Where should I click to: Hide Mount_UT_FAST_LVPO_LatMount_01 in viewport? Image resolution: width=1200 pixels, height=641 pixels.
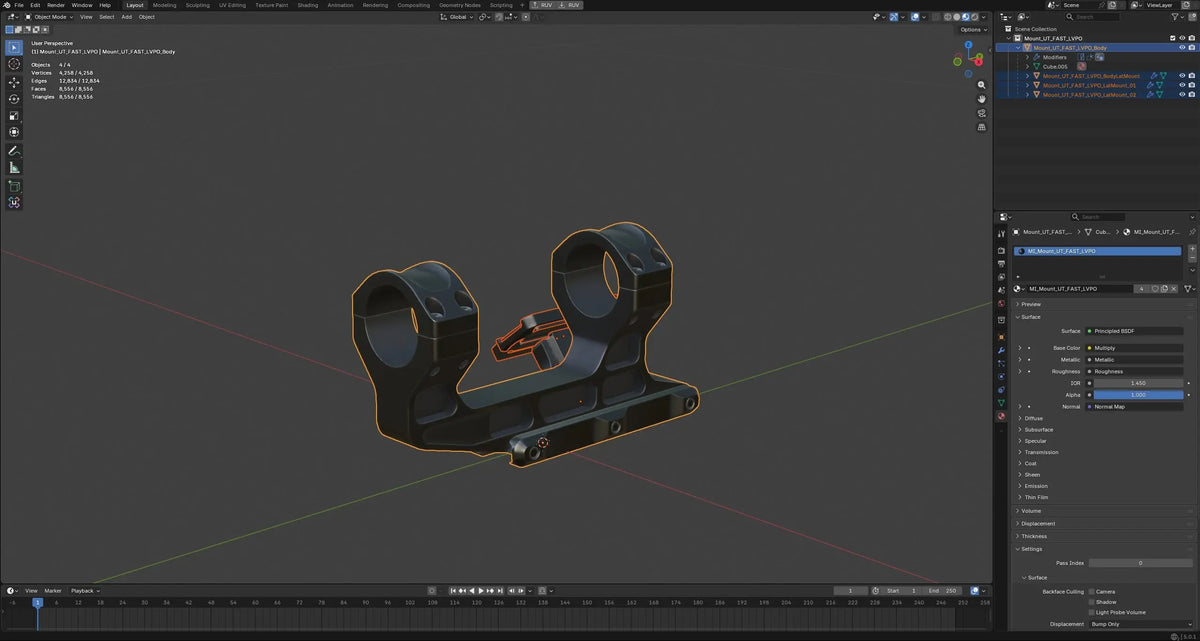tap(1182, 85)
